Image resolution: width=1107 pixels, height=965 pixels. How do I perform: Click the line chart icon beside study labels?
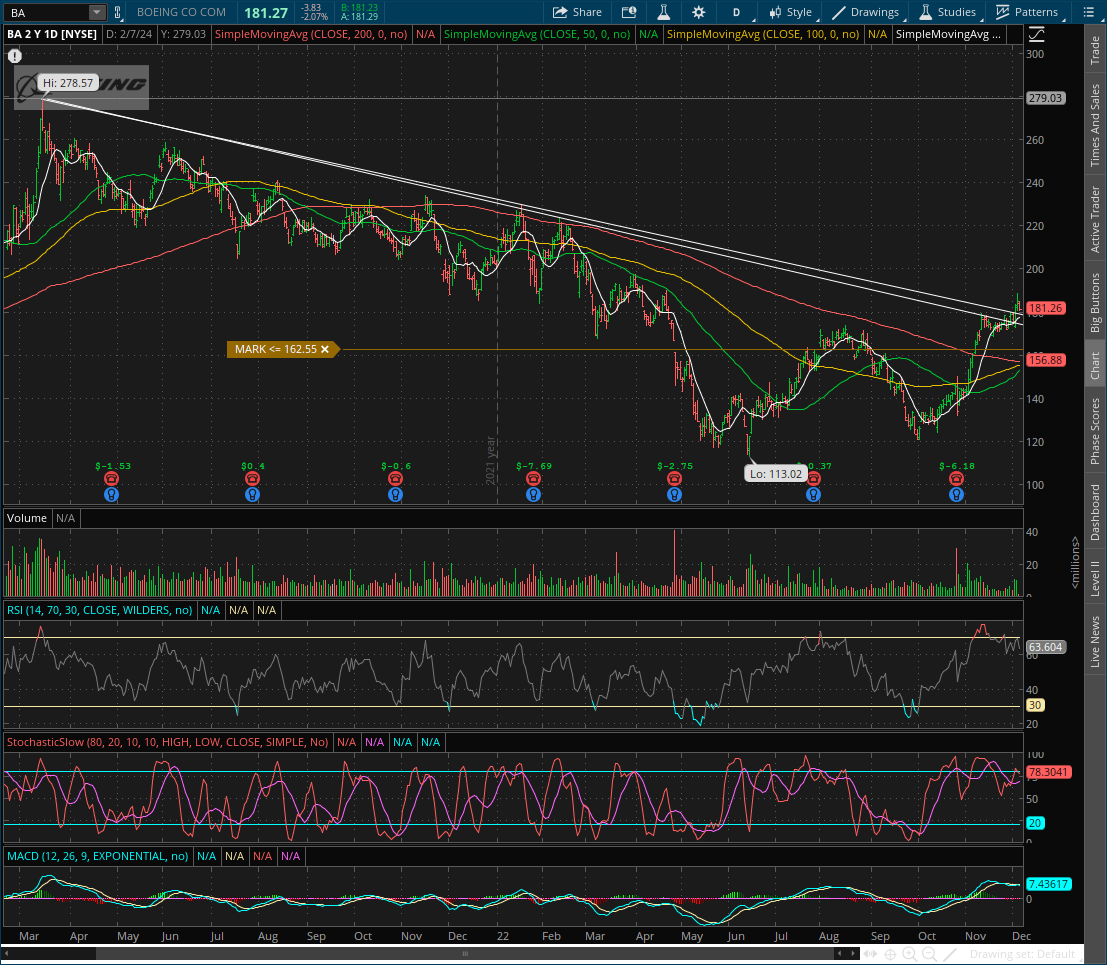[1036, 34]
